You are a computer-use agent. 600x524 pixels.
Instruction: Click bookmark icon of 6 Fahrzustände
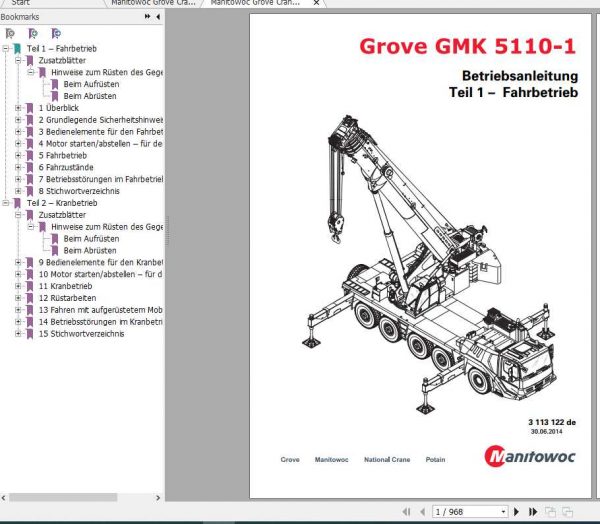coord(29,168)
